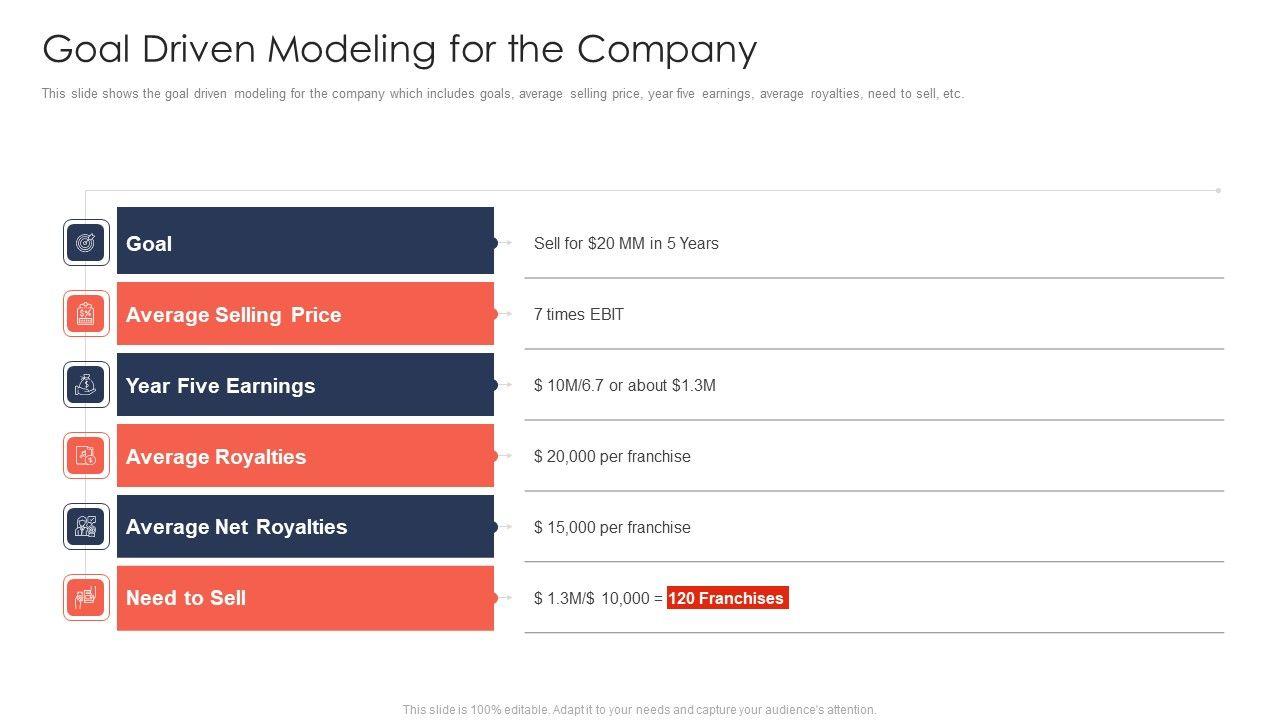Click the icon beside Average Net Royalties
Image resolution: width=1280 pixels, height=720 pixels.
coord(87,527)
